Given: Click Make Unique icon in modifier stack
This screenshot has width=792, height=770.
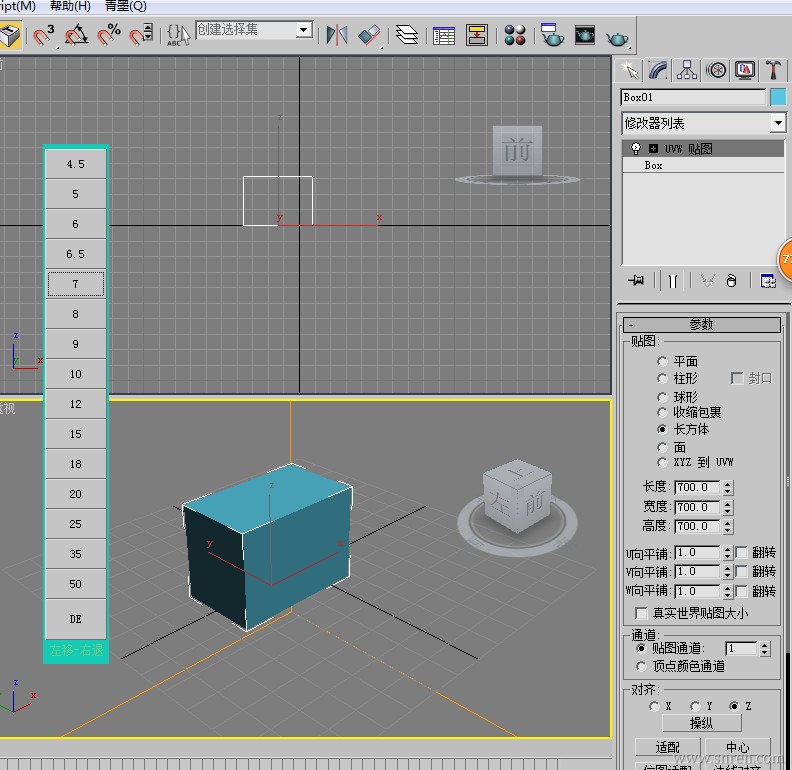Looking at the screenshot, I should [708, 280].
